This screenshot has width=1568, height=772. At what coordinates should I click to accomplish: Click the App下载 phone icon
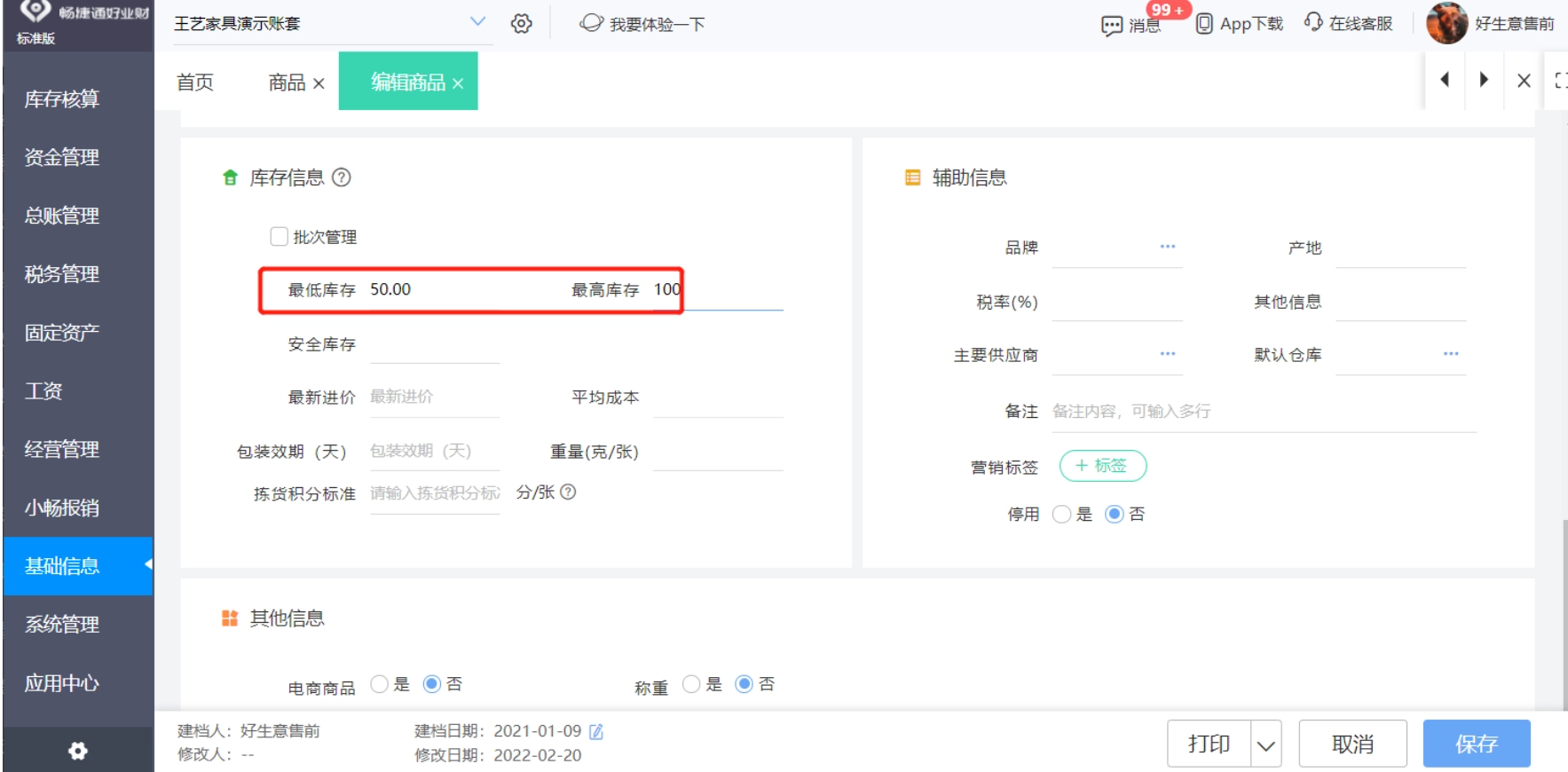1204,24
